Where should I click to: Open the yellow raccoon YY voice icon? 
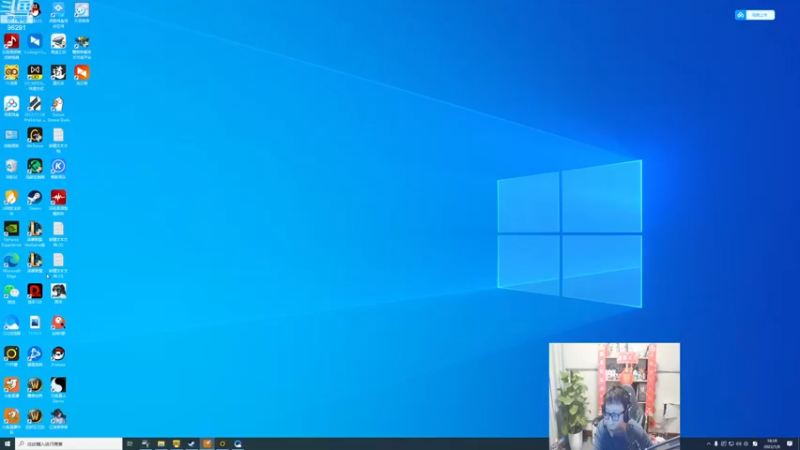pyautogui.click(x=11, y=72)
